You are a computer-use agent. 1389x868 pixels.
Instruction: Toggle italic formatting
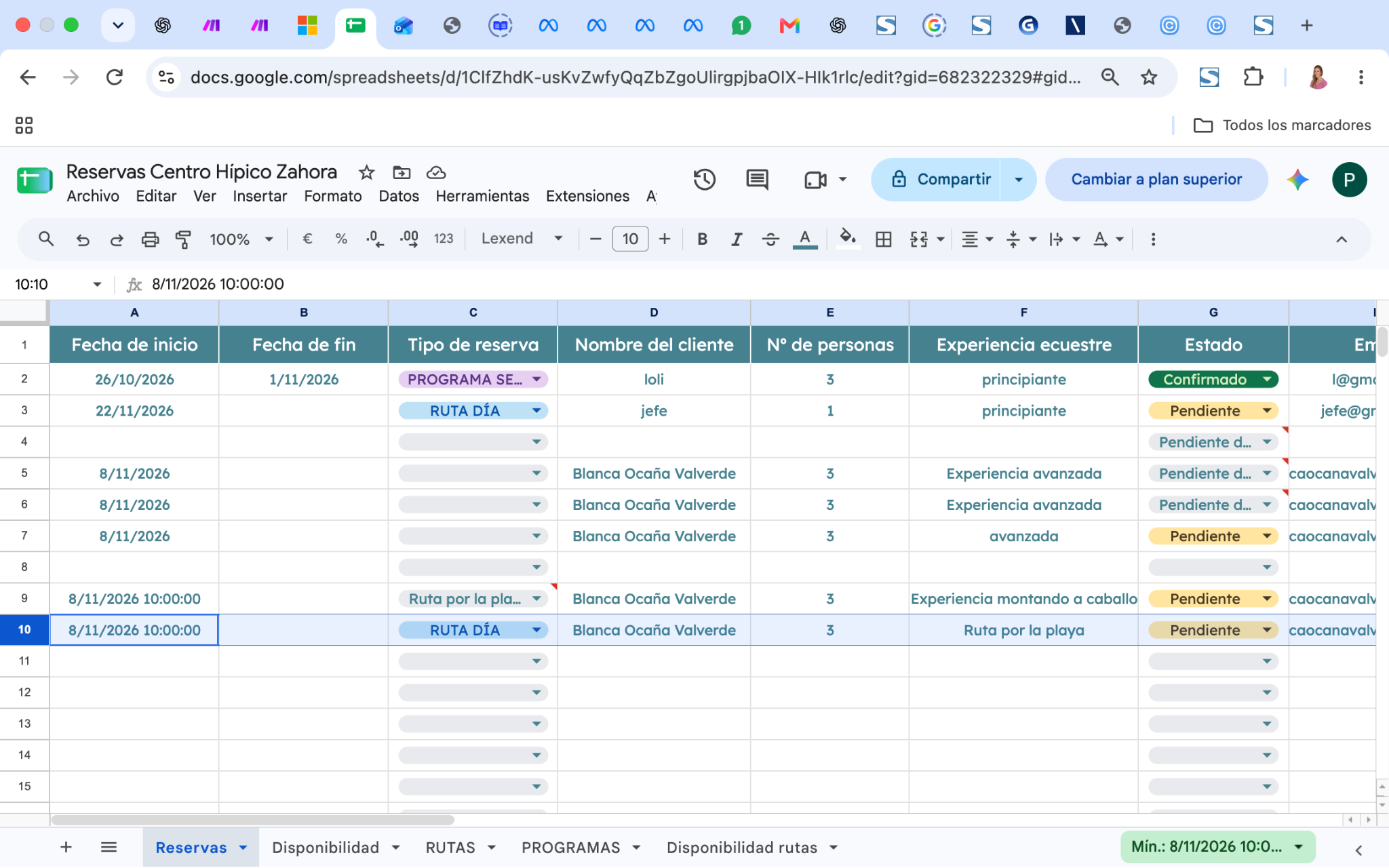pos(737,239)
